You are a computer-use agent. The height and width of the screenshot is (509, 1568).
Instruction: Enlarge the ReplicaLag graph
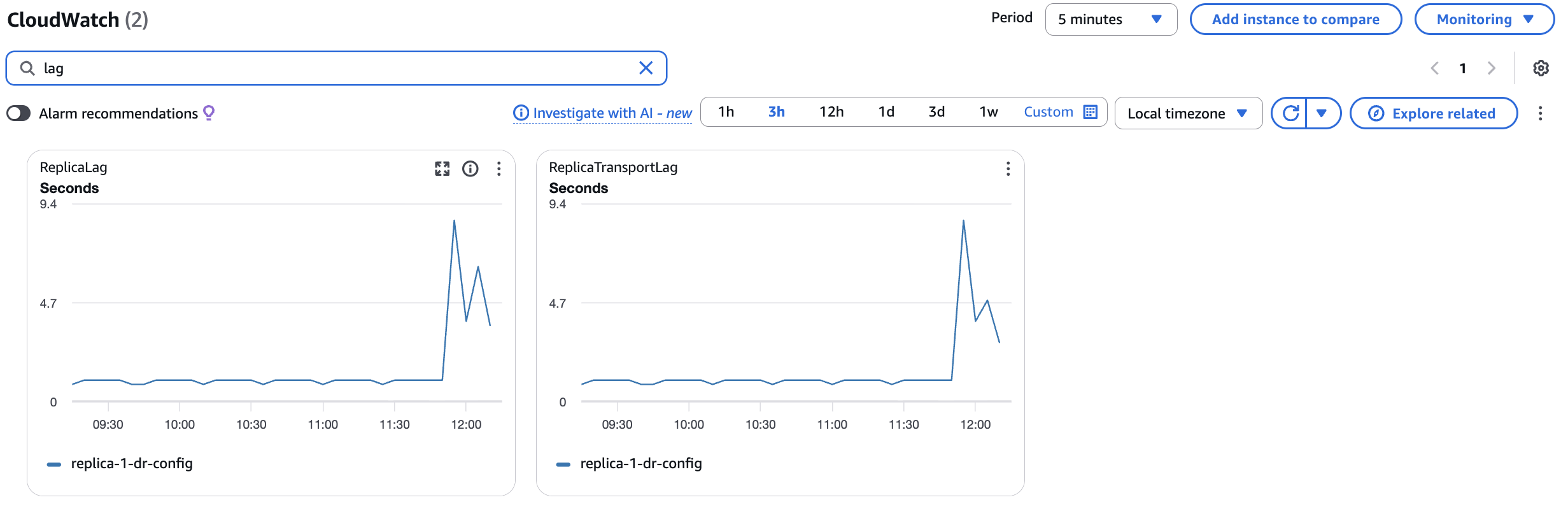pos(442,169)
